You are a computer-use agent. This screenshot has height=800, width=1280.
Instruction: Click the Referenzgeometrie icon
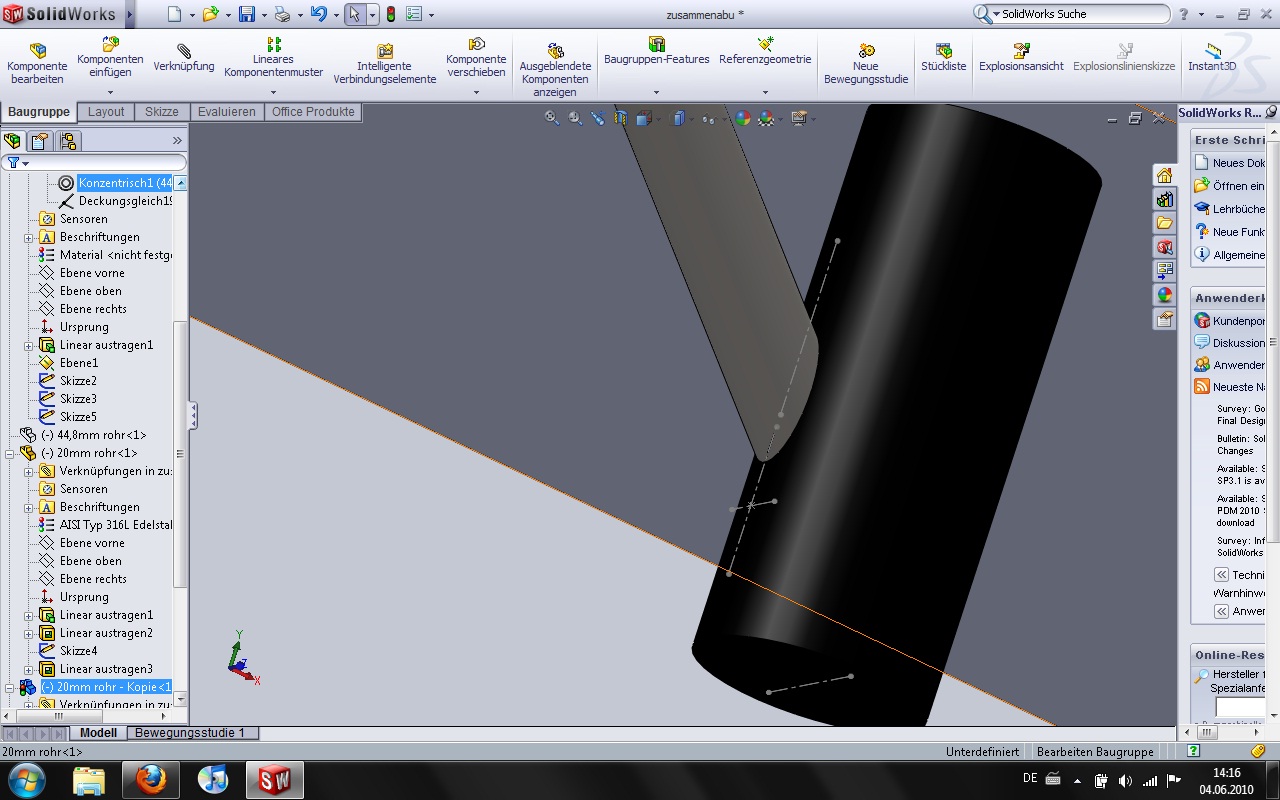click(x=765, y=44)
